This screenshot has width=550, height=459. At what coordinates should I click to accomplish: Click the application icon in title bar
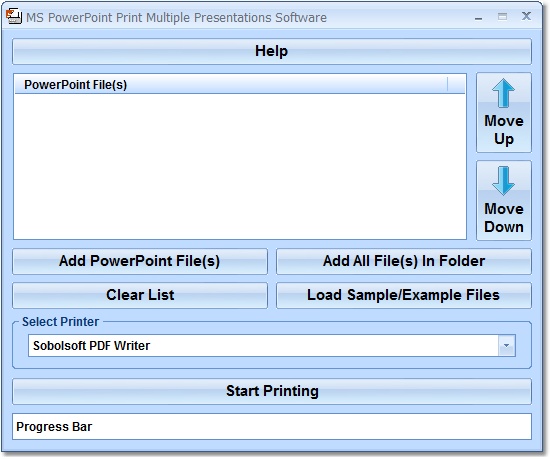[14, 16]
